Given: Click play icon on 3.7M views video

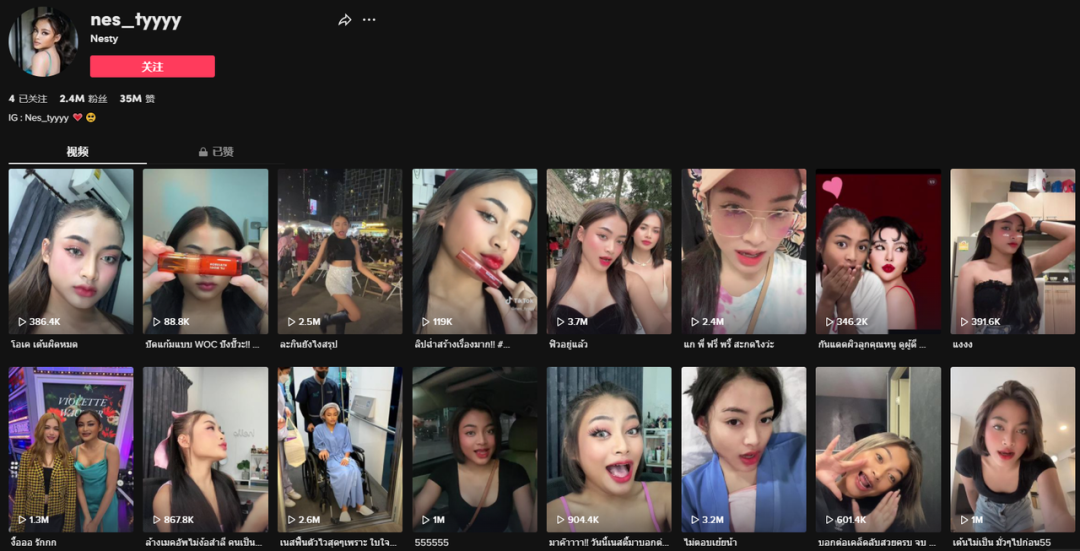Looking at the screenshot, I should tap(561, 322).
